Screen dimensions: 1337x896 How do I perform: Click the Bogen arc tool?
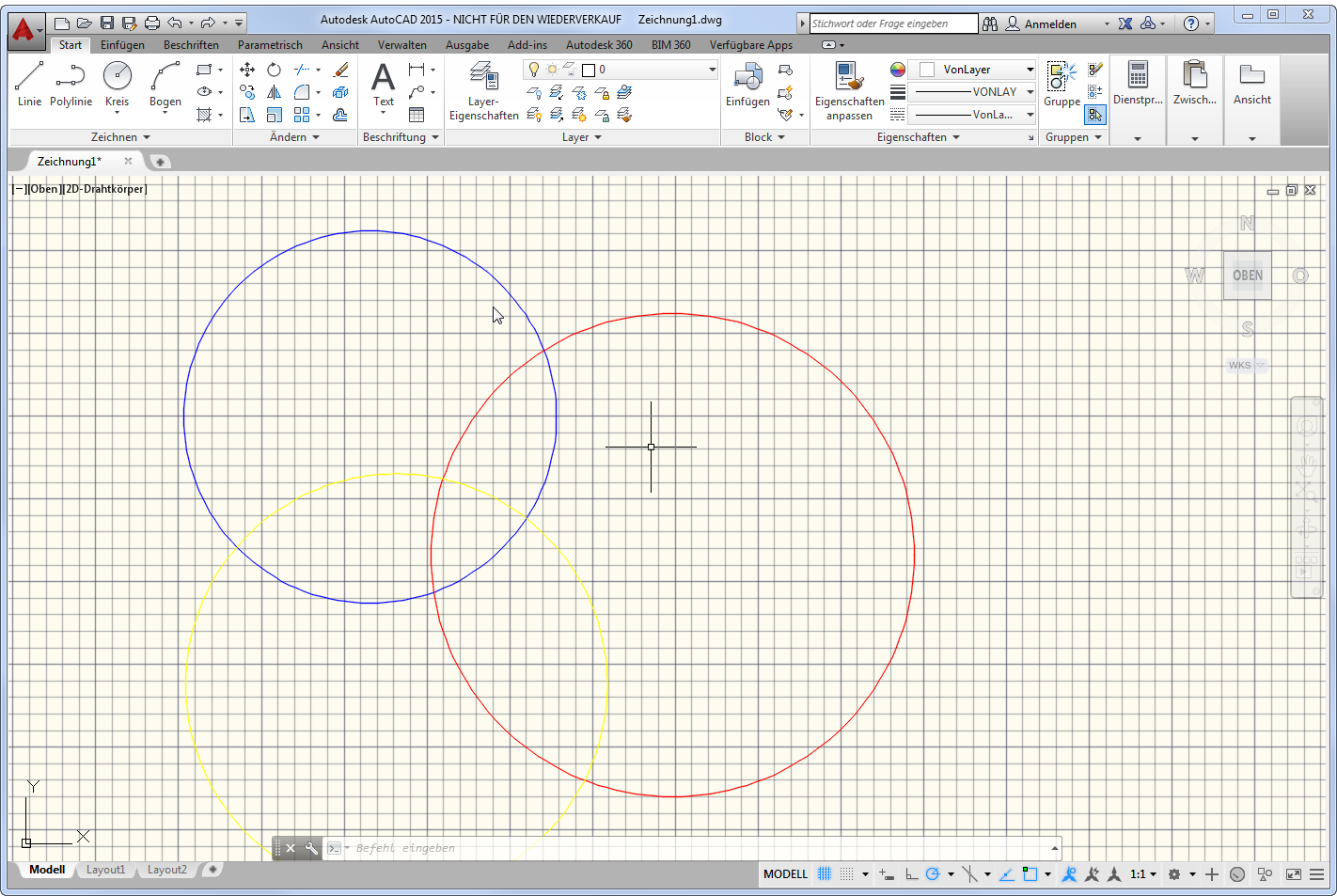pos(165,83)
